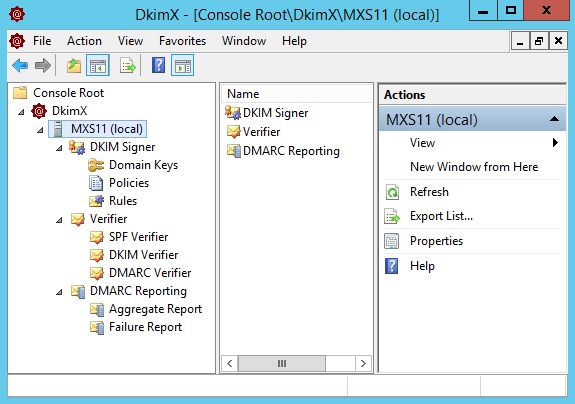The width and height of the screenshot is (575, 404).
Task: Open the Favorites menu
Action: tap(182, 41)
